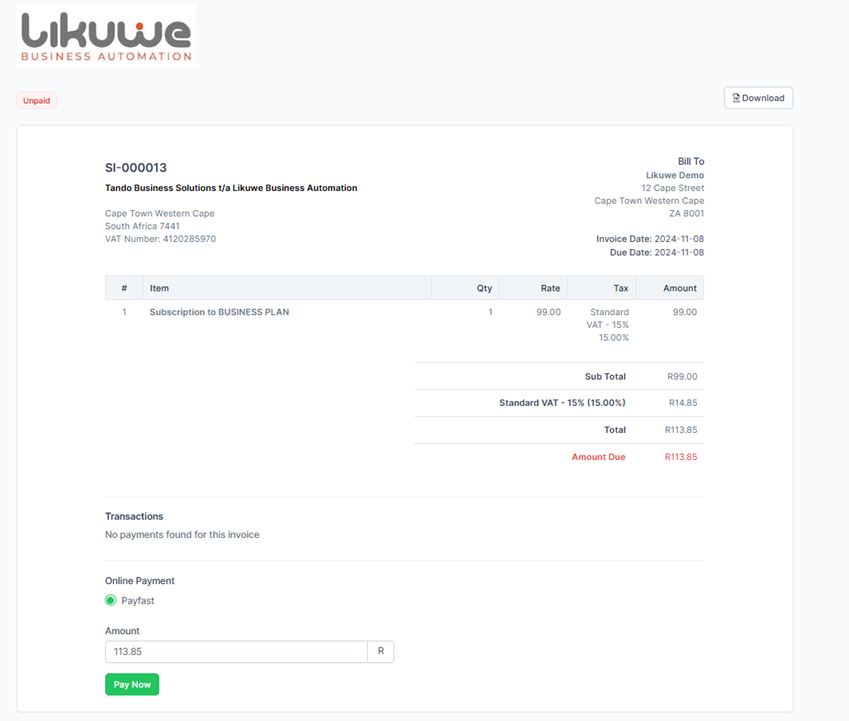Select the Payfast payment option
Image resolution: width=849 pixels, height=721 pixels.
pos(111,601)
